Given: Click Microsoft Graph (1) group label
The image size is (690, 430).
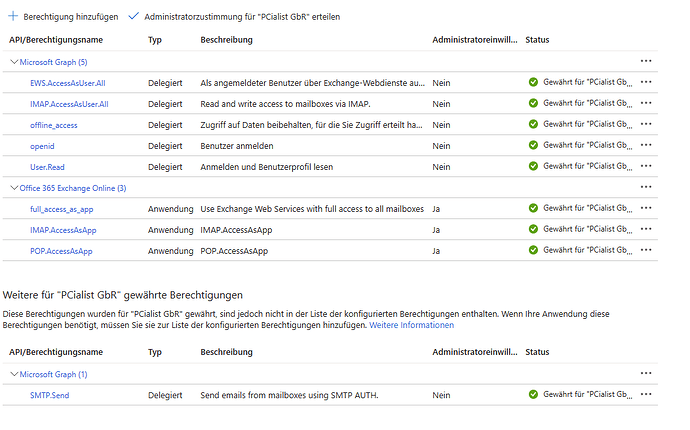Looking at the screenshot, I should 53,375.
